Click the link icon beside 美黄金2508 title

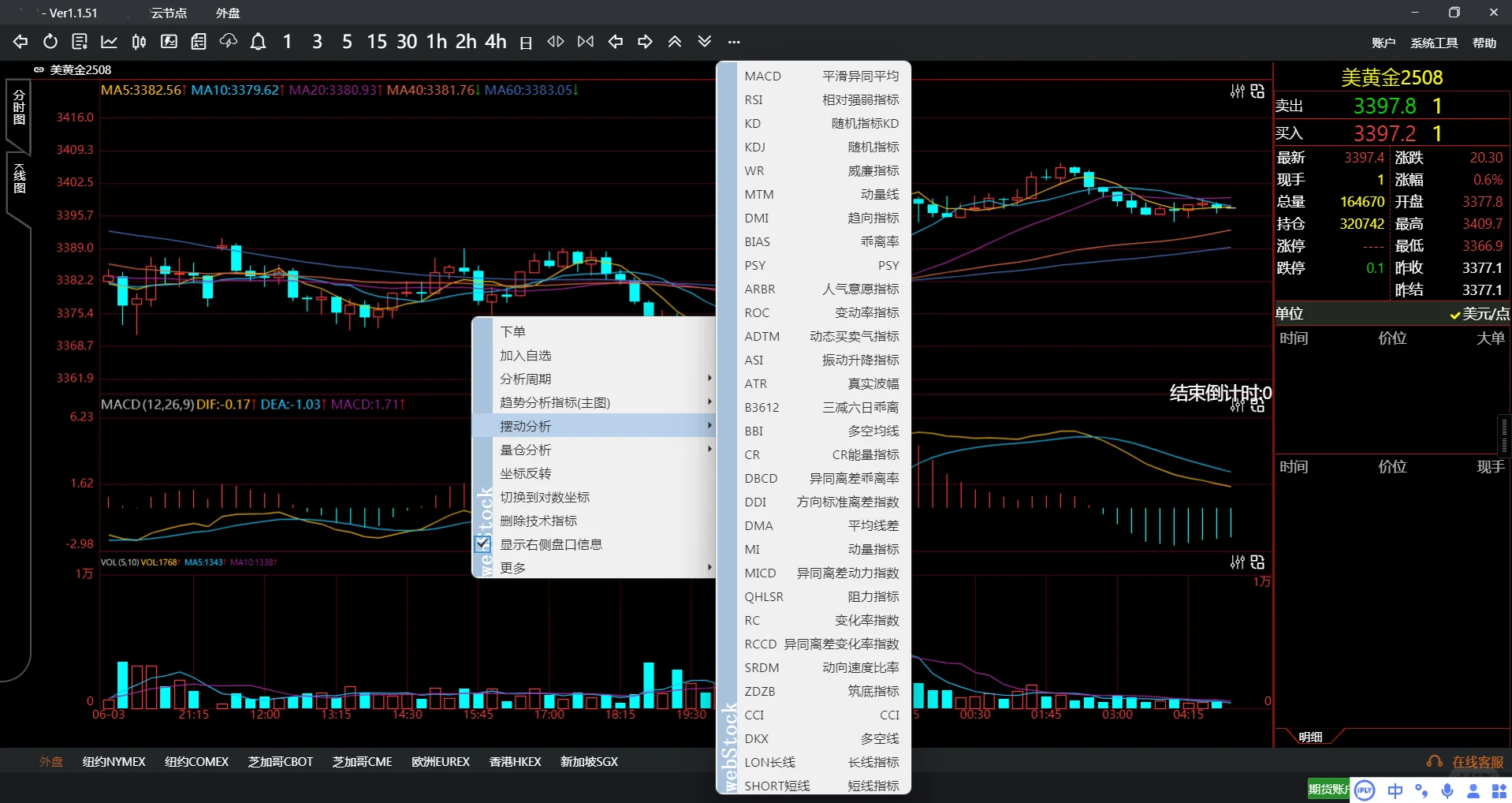[39, 69]
